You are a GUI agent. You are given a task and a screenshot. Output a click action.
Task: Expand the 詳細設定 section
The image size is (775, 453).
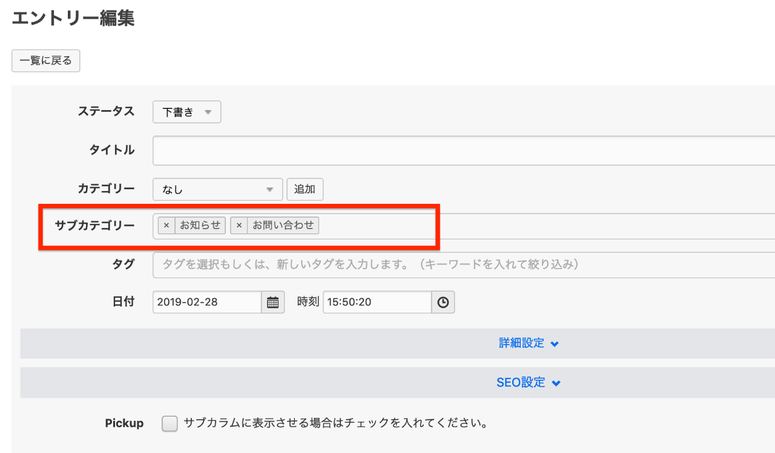(529, 343)
